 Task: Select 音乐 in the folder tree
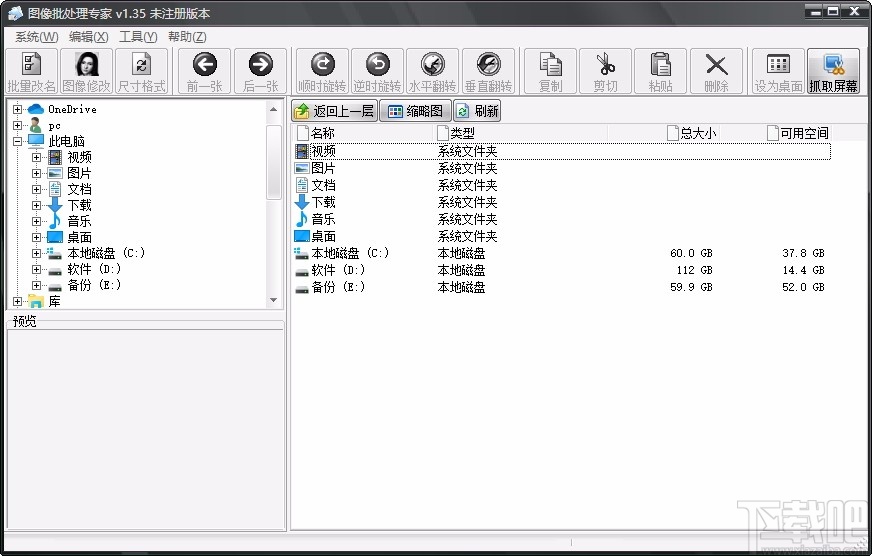click(79, 221)
